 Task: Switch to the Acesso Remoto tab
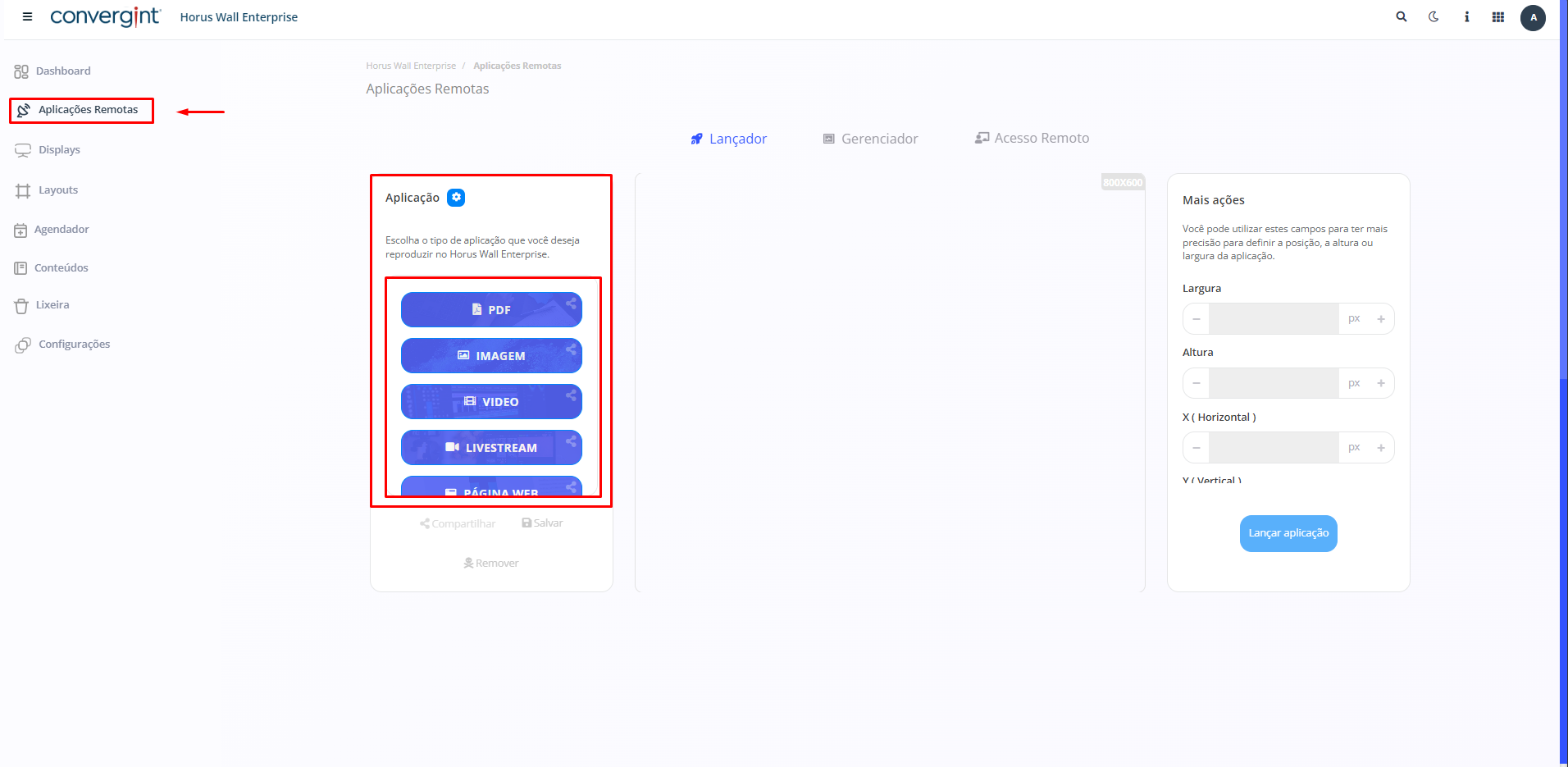click(x=1032, y=138)
